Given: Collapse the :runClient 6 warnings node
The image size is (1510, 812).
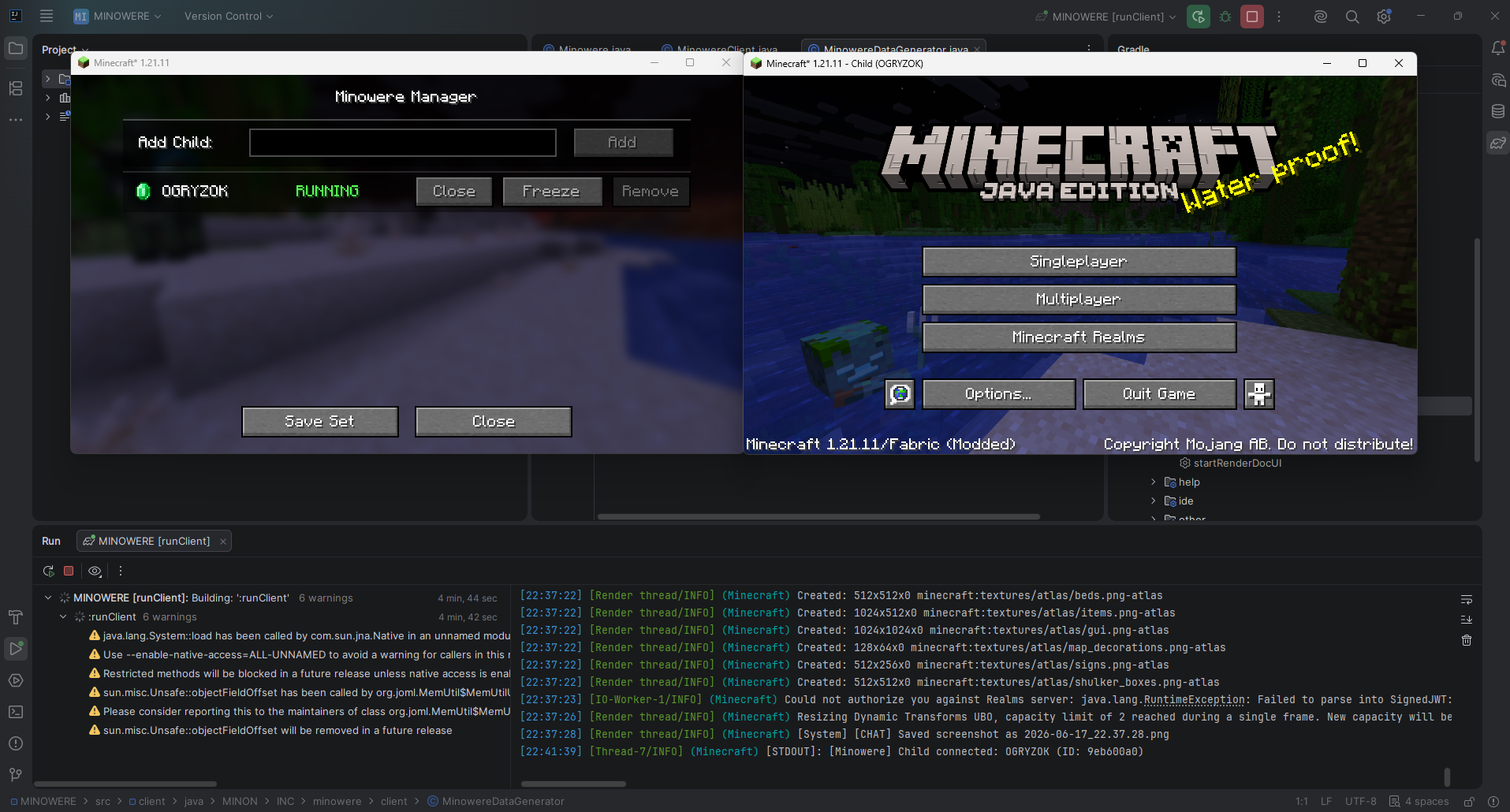Looking at the screenshot, I should pos(63,617).
